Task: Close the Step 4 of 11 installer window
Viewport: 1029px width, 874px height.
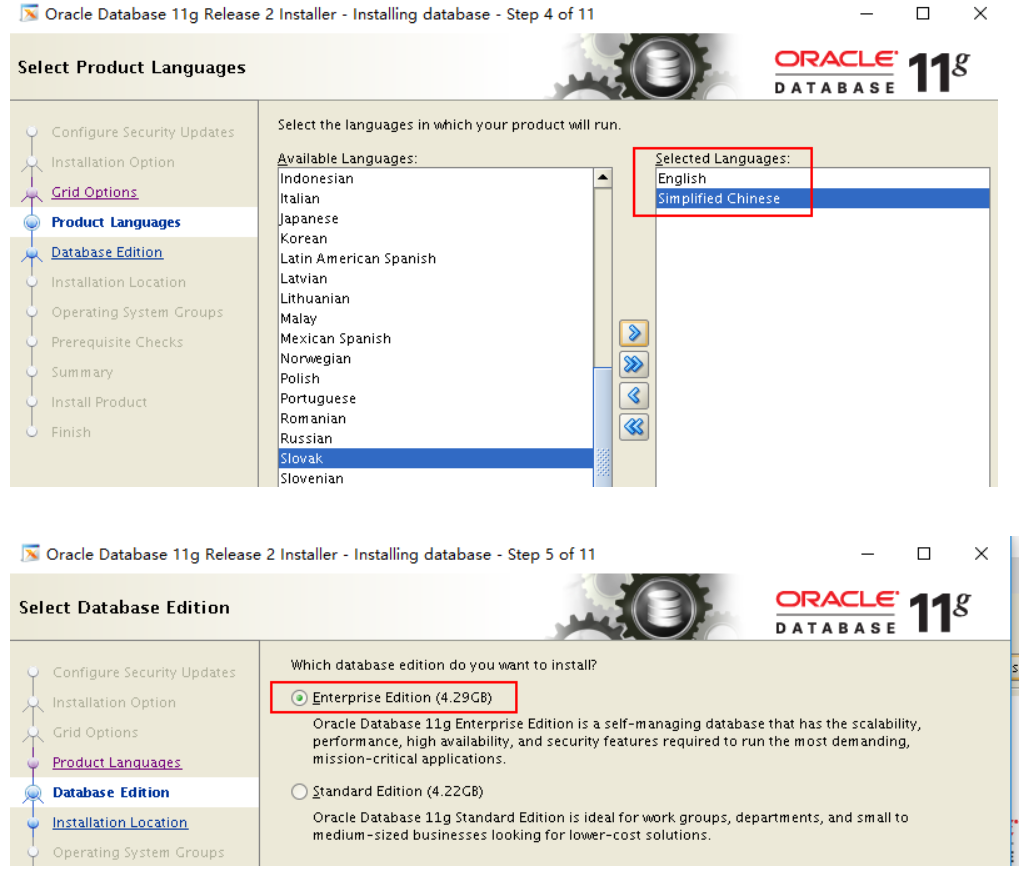Action: (980, 14)
